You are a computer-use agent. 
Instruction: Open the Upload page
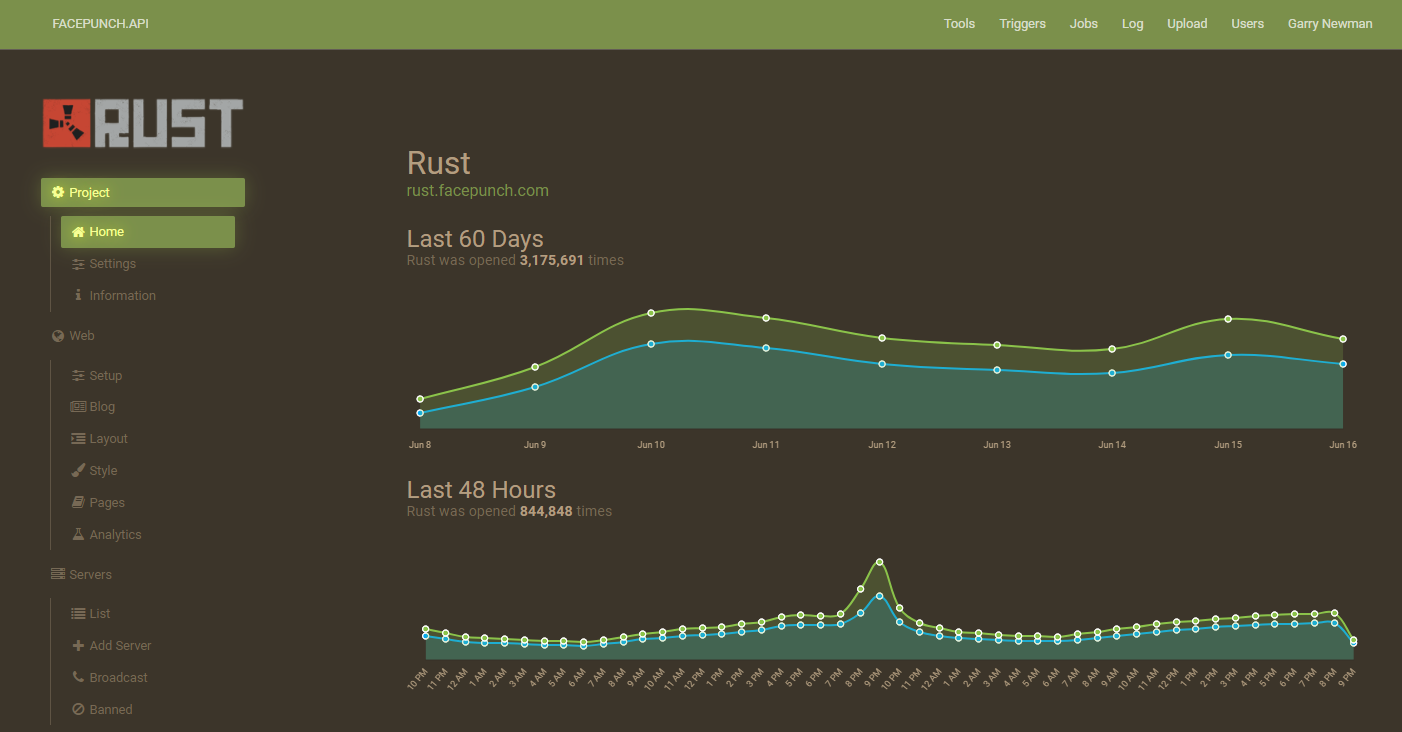pyautogui.click(x=1187, y=24)
